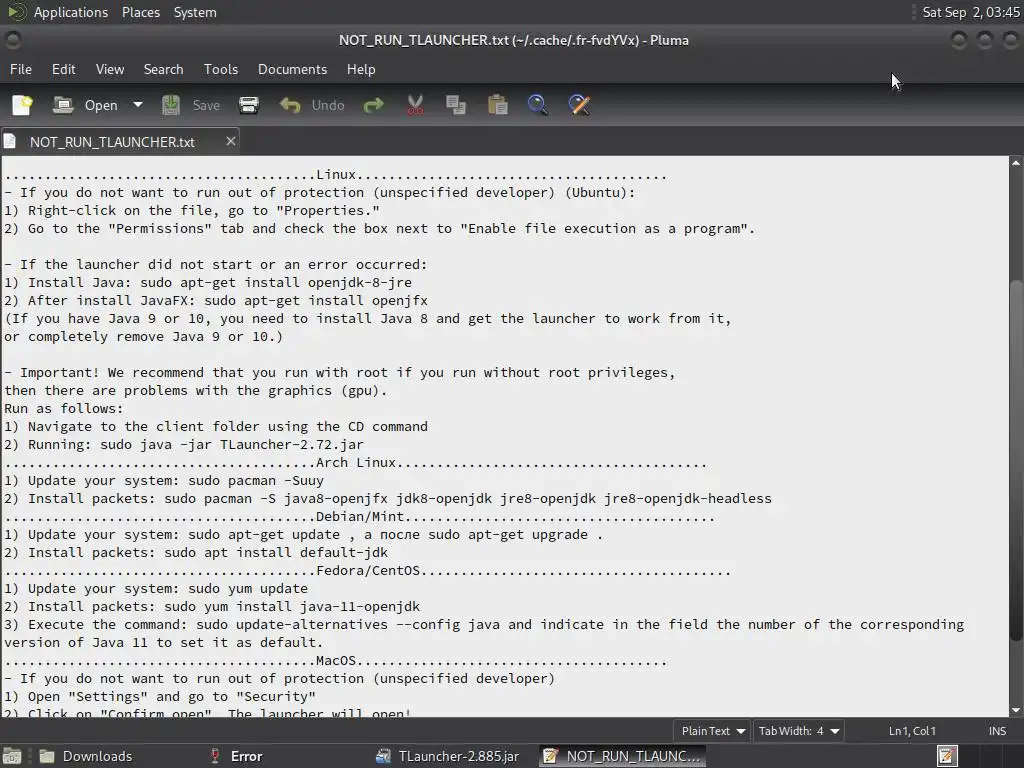Screen dimensions: 1024x768
Task: Click the scrollbar down arrow
Action: coord(1016,711)
